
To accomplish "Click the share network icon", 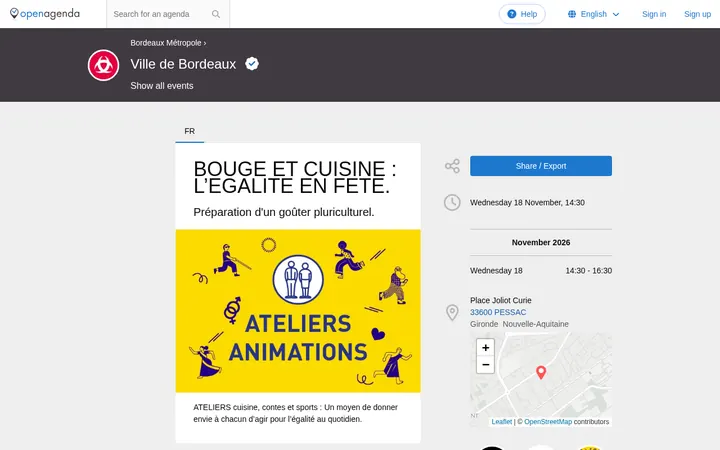I will (x=452, y=166).
